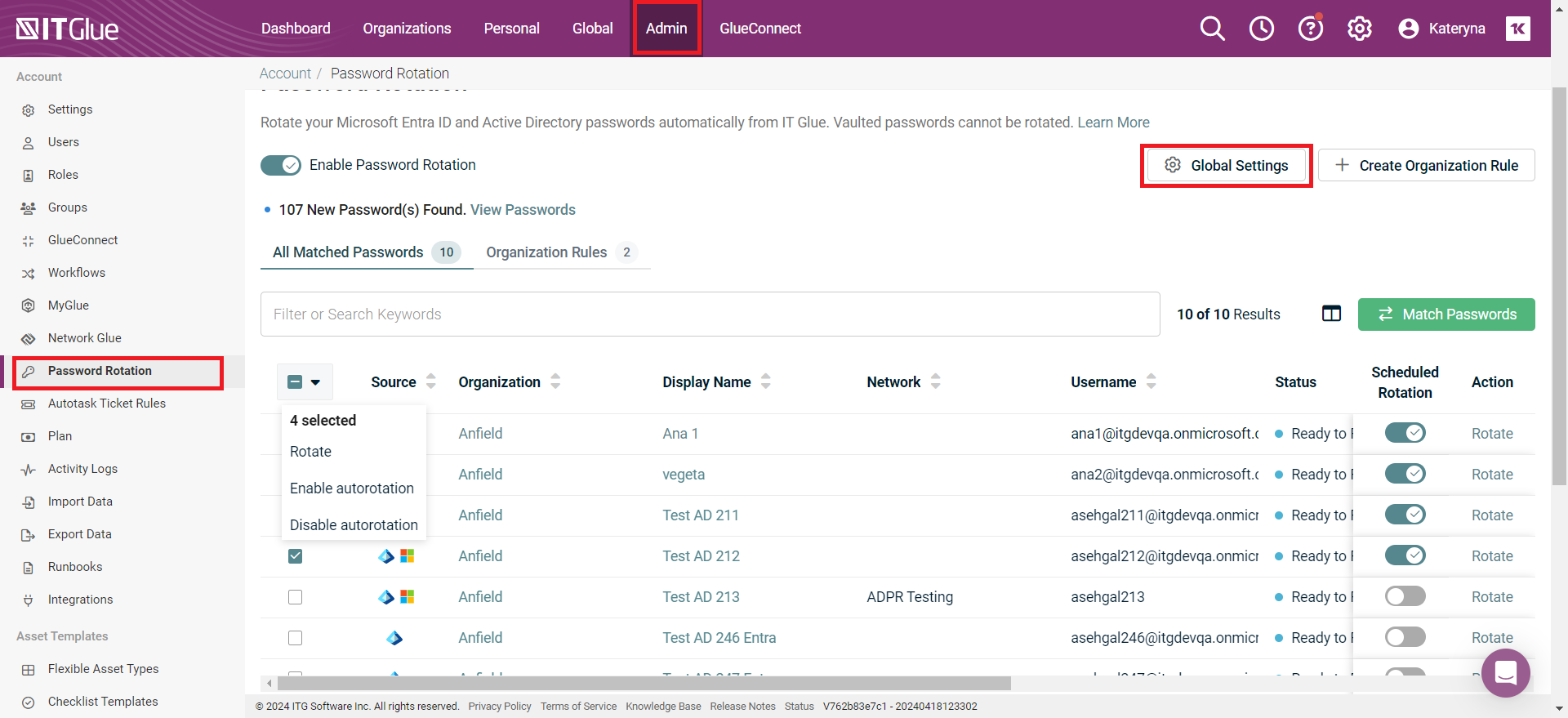Open Network Glue in the sidebar
This screenshot has width=1568, height=718.
point(85,338)
